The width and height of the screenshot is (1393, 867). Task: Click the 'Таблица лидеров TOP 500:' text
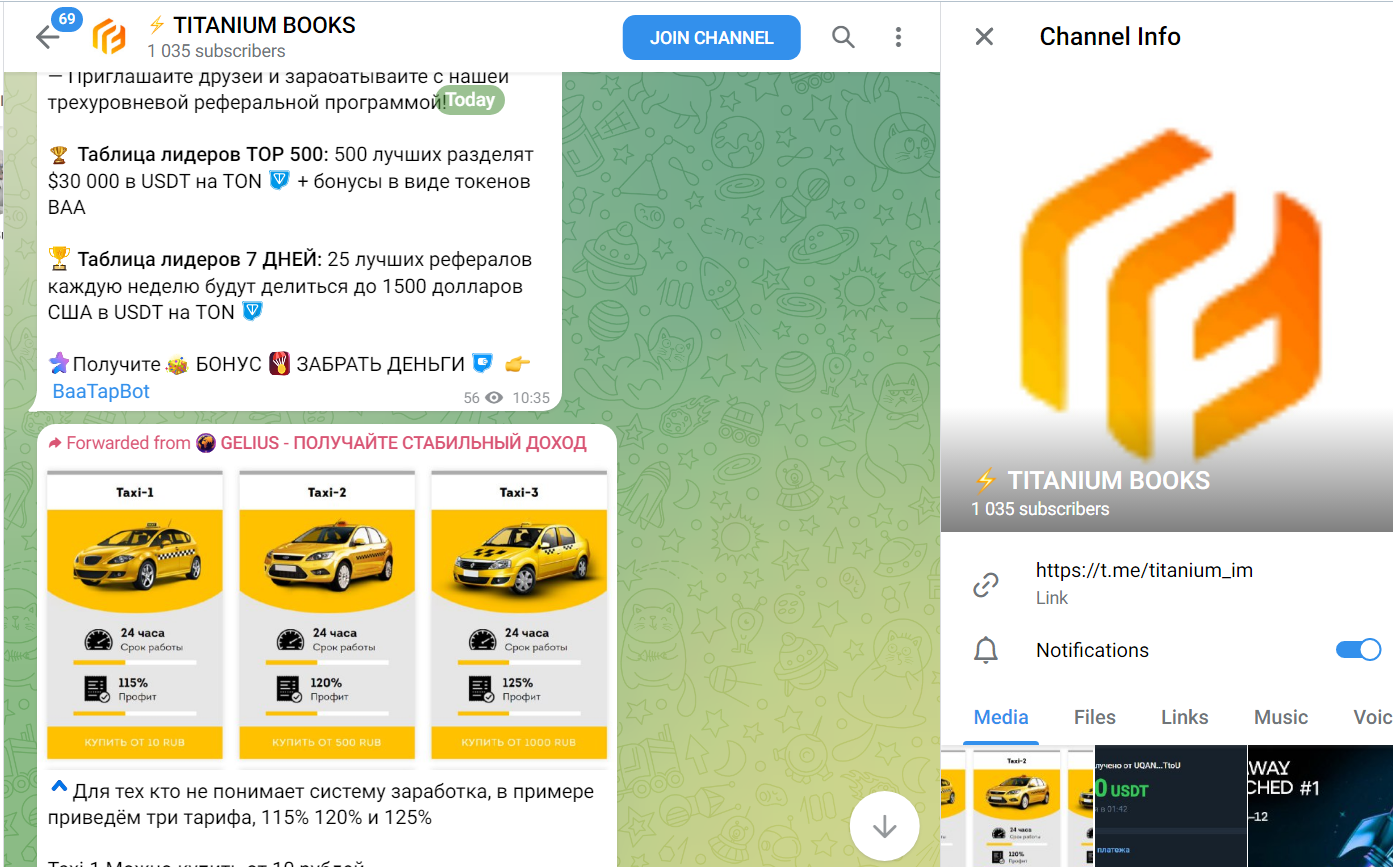coord(203,155)
